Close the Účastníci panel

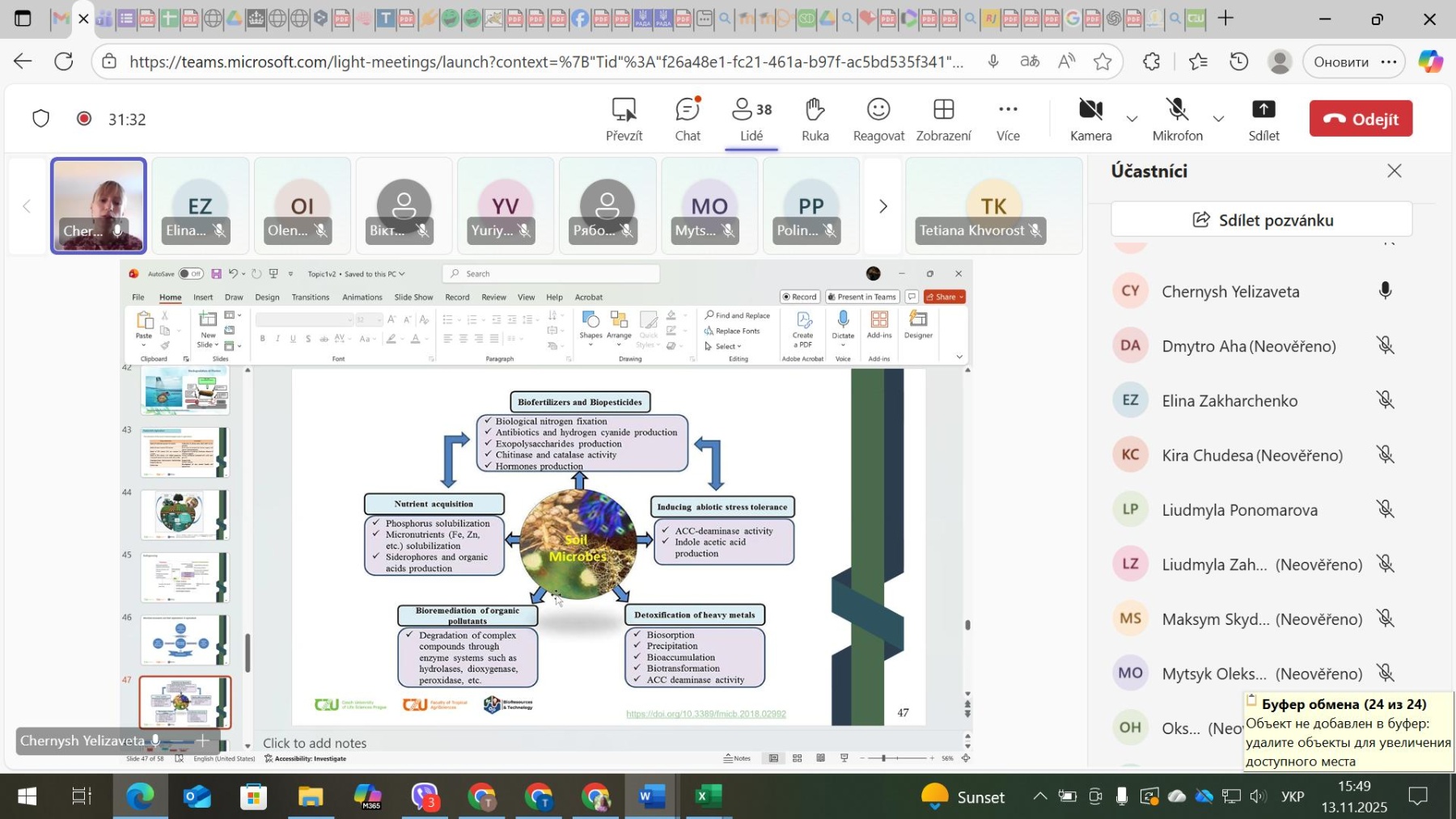pos(1394,171)
